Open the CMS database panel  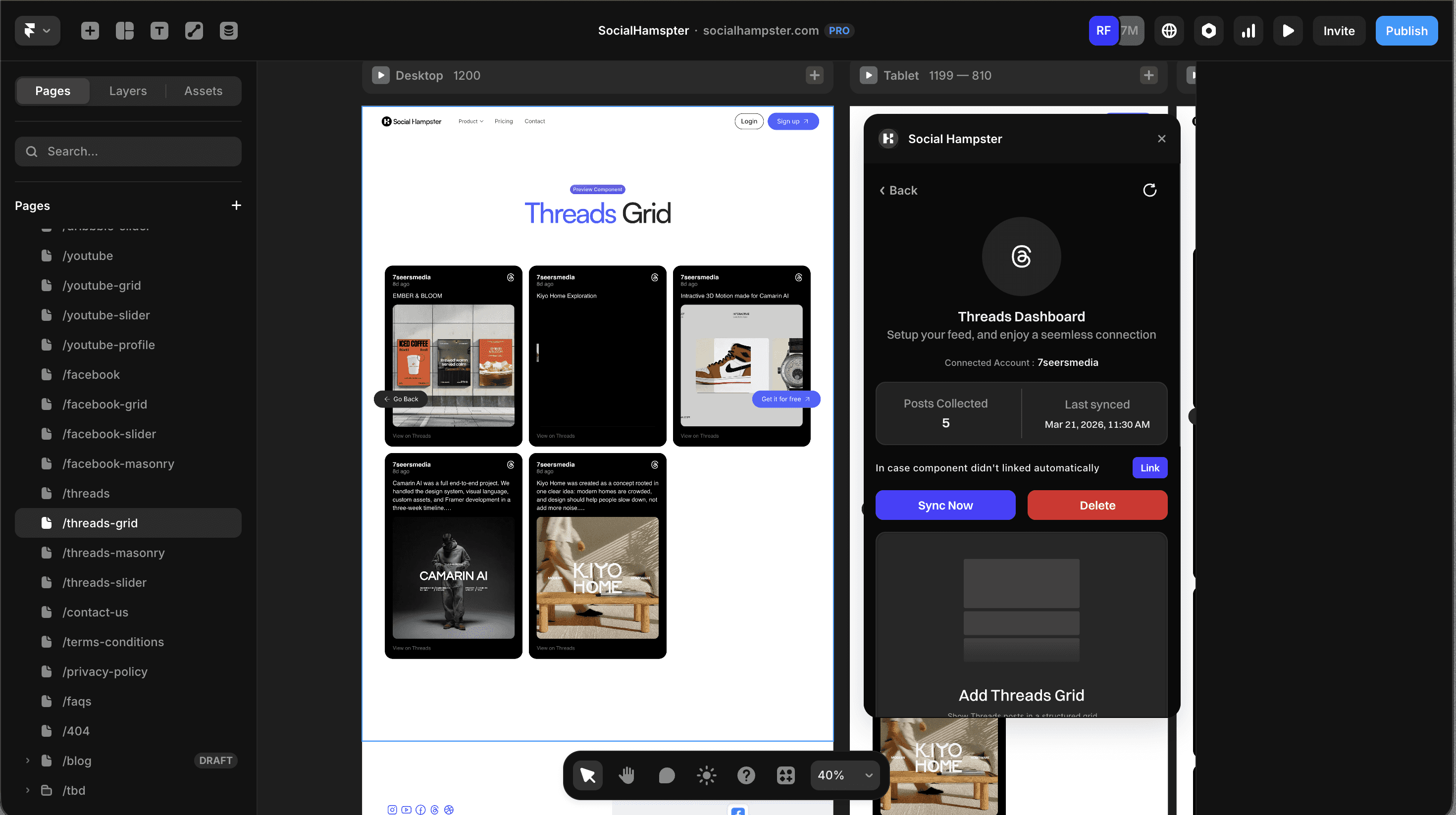click(229, 31)
